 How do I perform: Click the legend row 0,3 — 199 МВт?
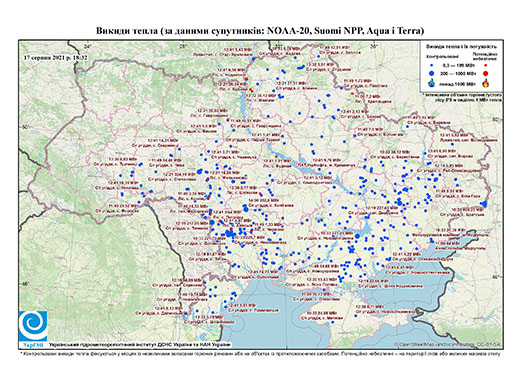459,65
